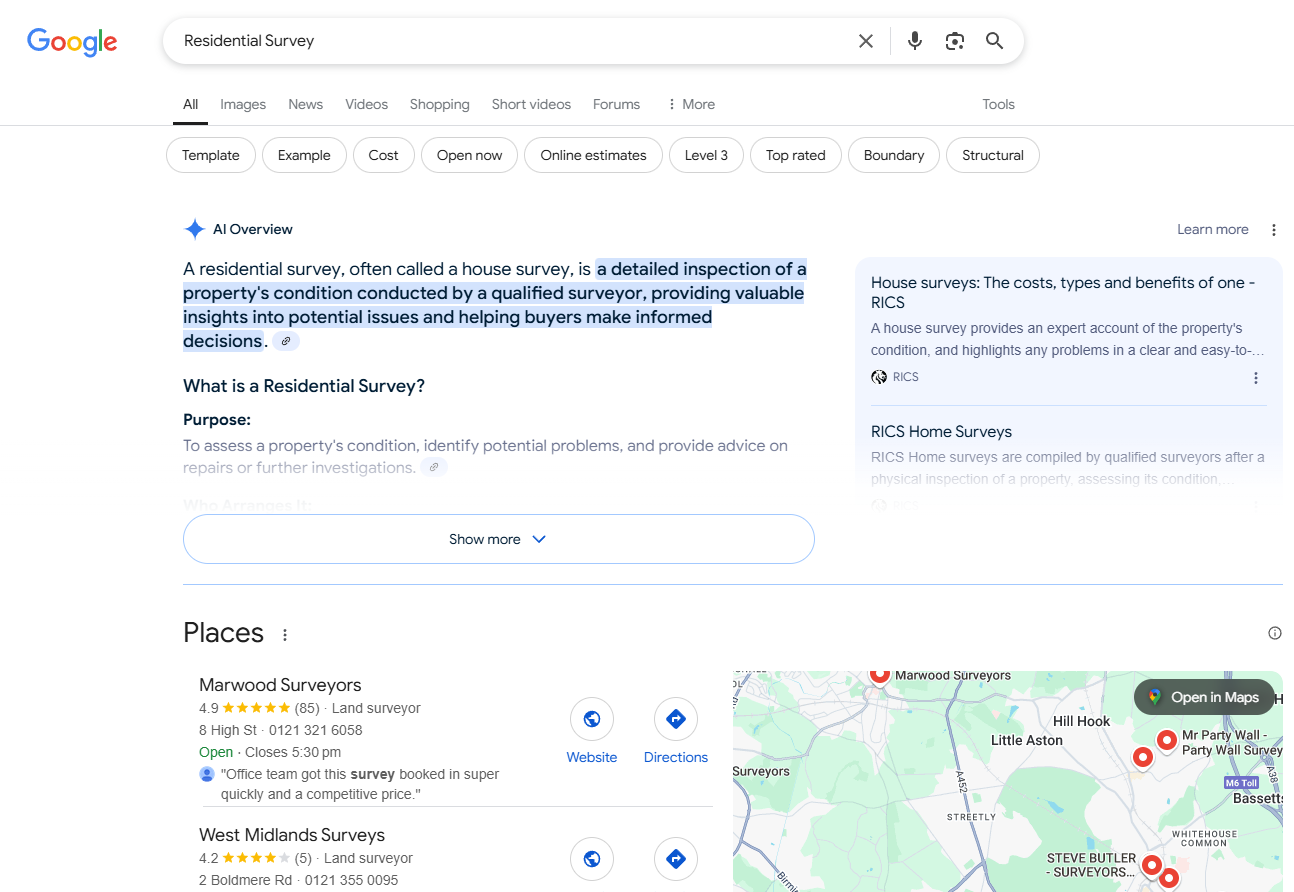This screenshot has width=1294, height=892.
Task: Open AI Overview three-dot options menu
Action: [1274, 230]
